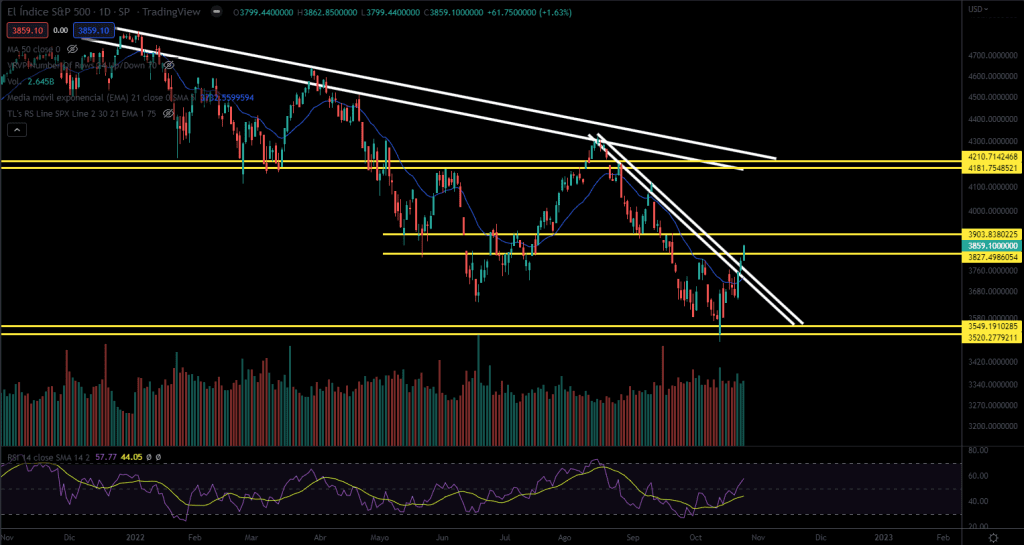Click the 4000.0000000 price scale label

tap(992, 211)
